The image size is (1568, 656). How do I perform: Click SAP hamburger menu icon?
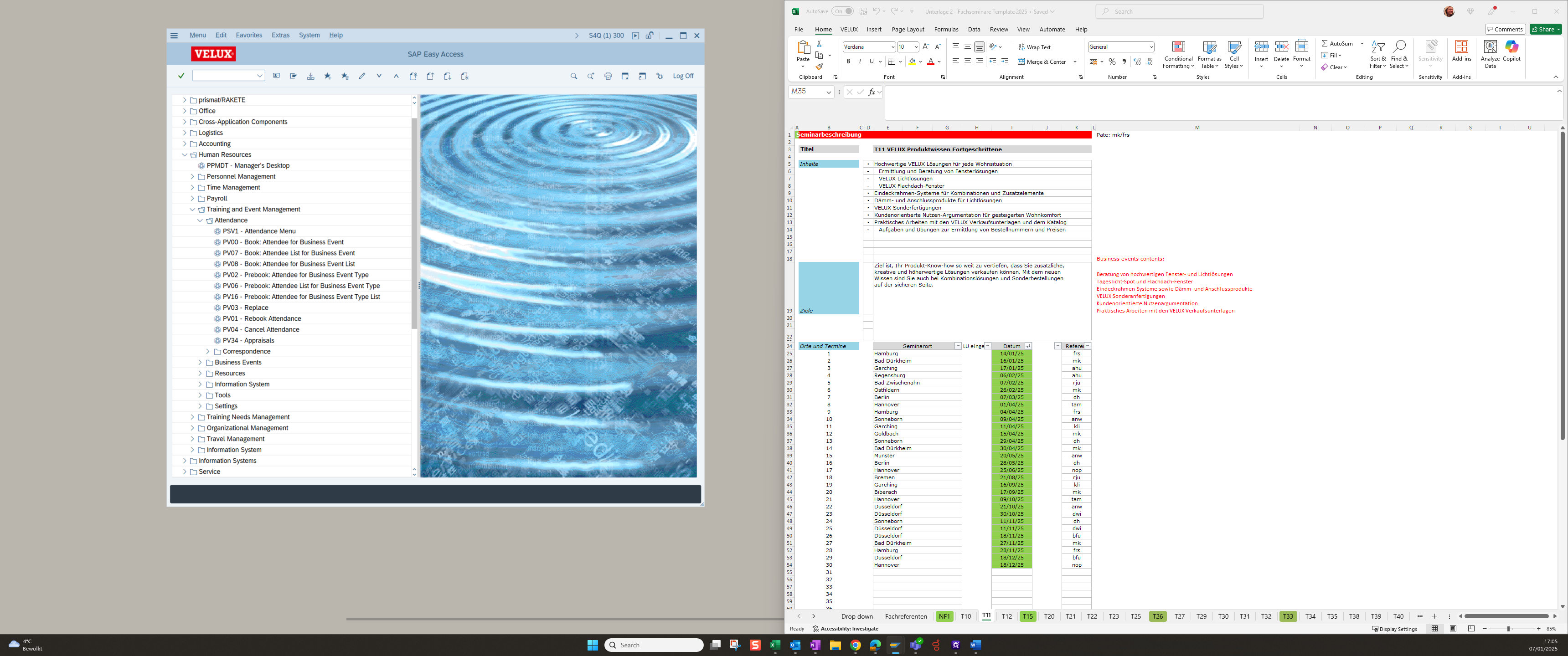pyautogui.click(x=174, y=35)
